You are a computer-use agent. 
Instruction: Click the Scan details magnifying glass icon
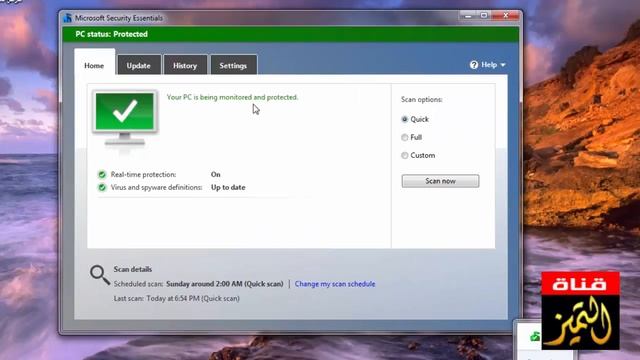point(100,275)
